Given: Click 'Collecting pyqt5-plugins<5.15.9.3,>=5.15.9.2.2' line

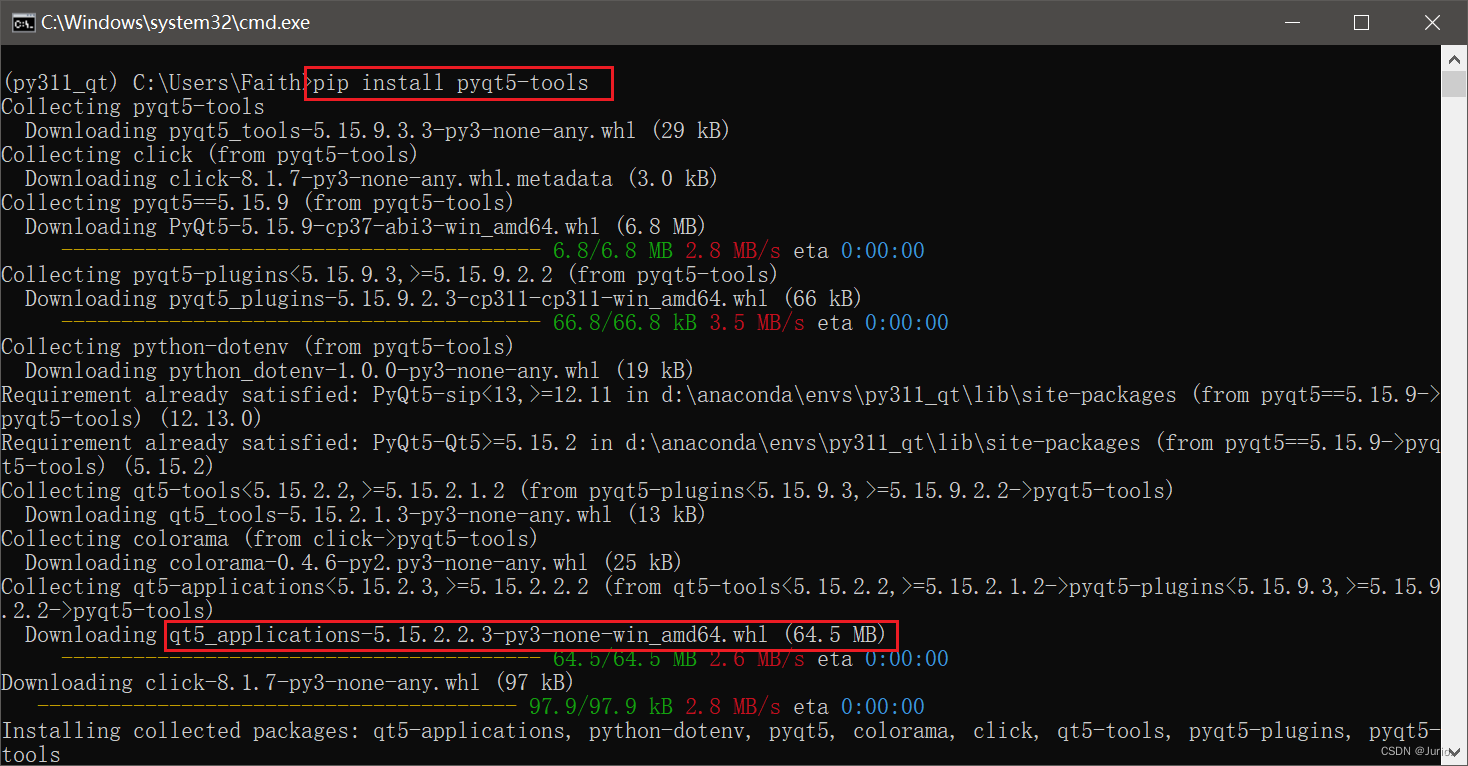Looking at the screenshot, I should coord(390,275).
